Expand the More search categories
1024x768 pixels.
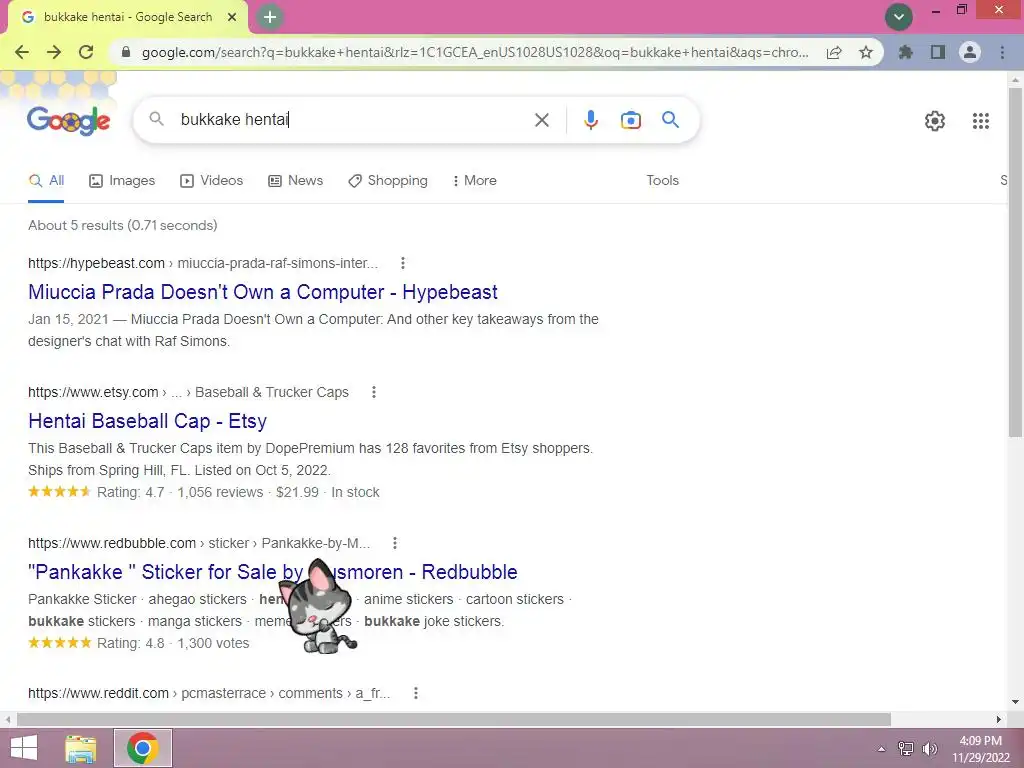474,181
